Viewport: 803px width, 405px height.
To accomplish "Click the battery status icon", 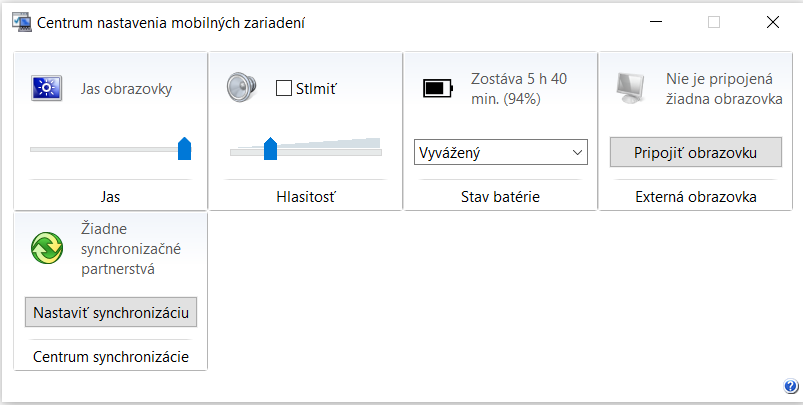I will click(x=438, y=88).
